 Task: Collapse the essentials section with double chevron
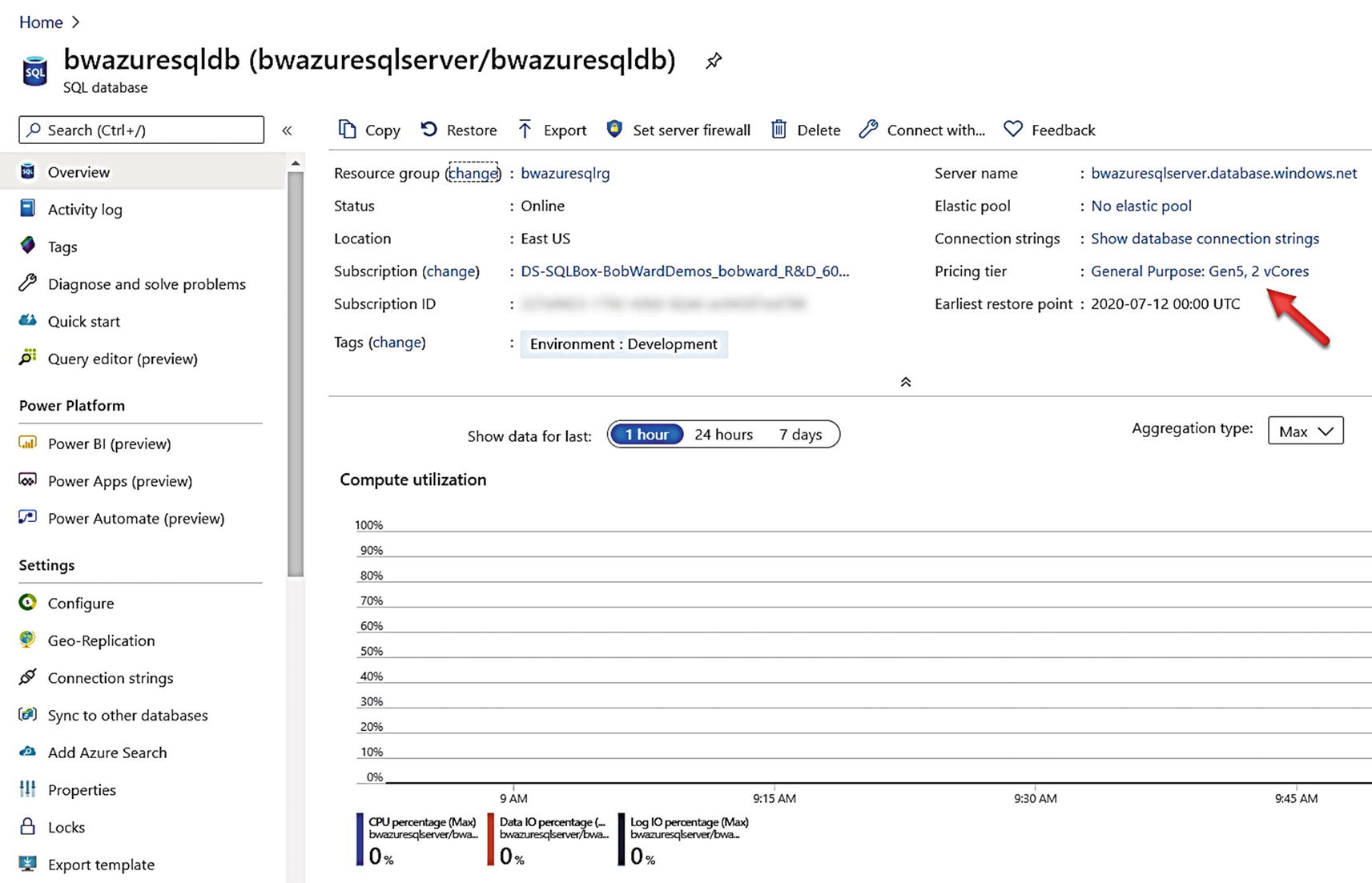tap(906, 382)
